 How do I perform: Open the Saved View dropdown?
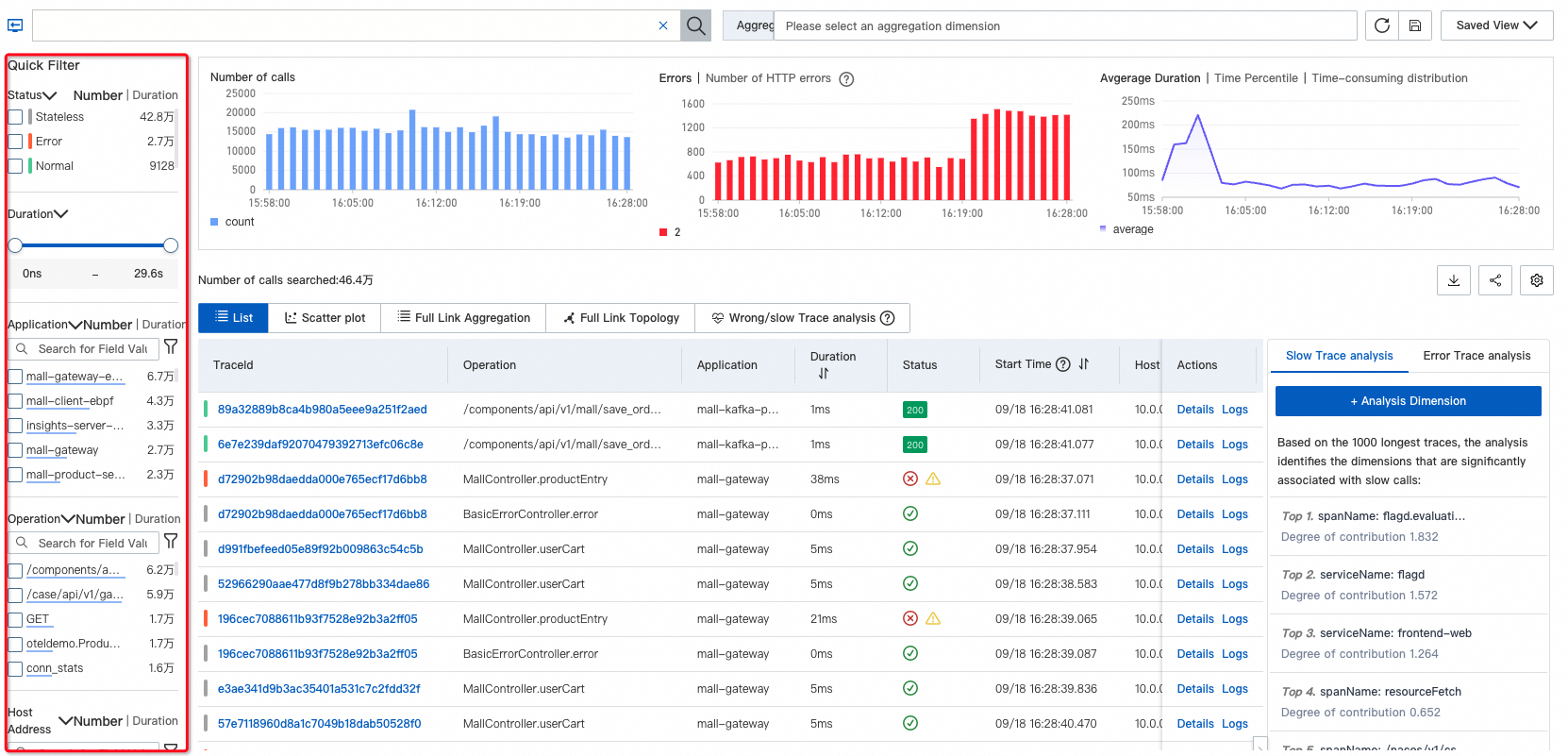point(1496,25)
